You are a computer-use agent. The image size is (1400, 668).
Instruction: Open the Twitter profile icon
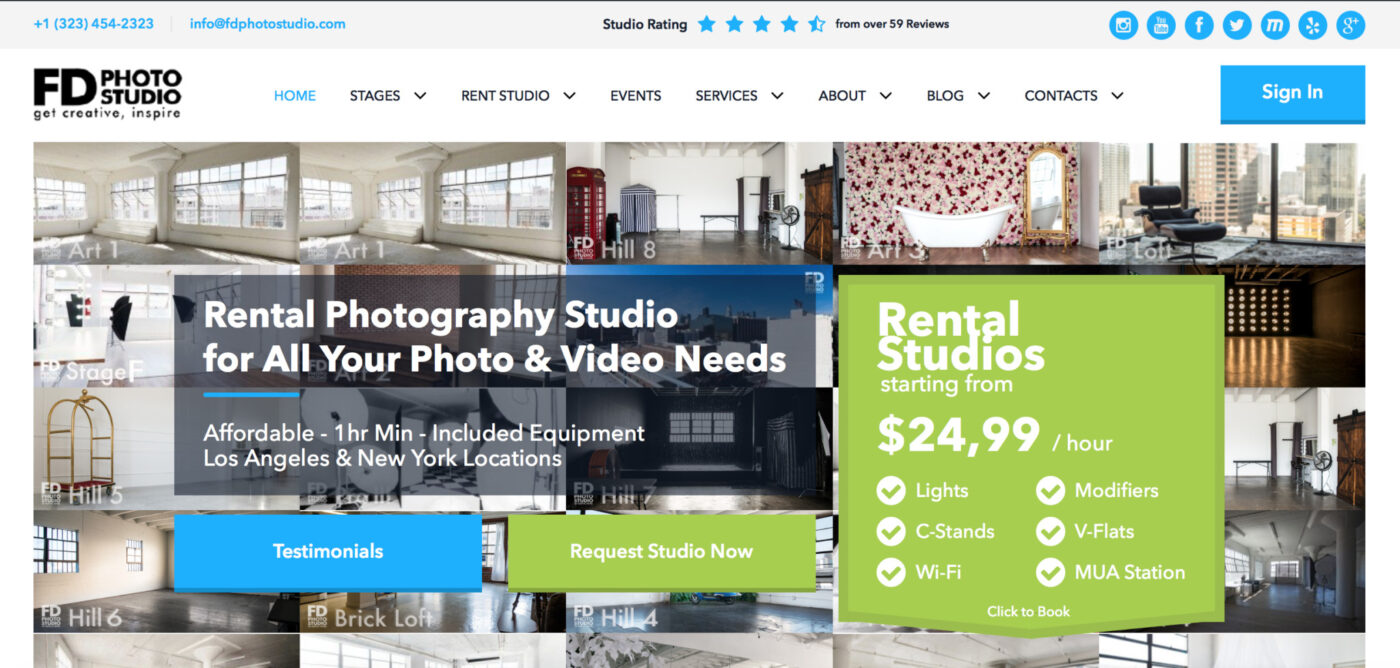(x=1237, y=25)
